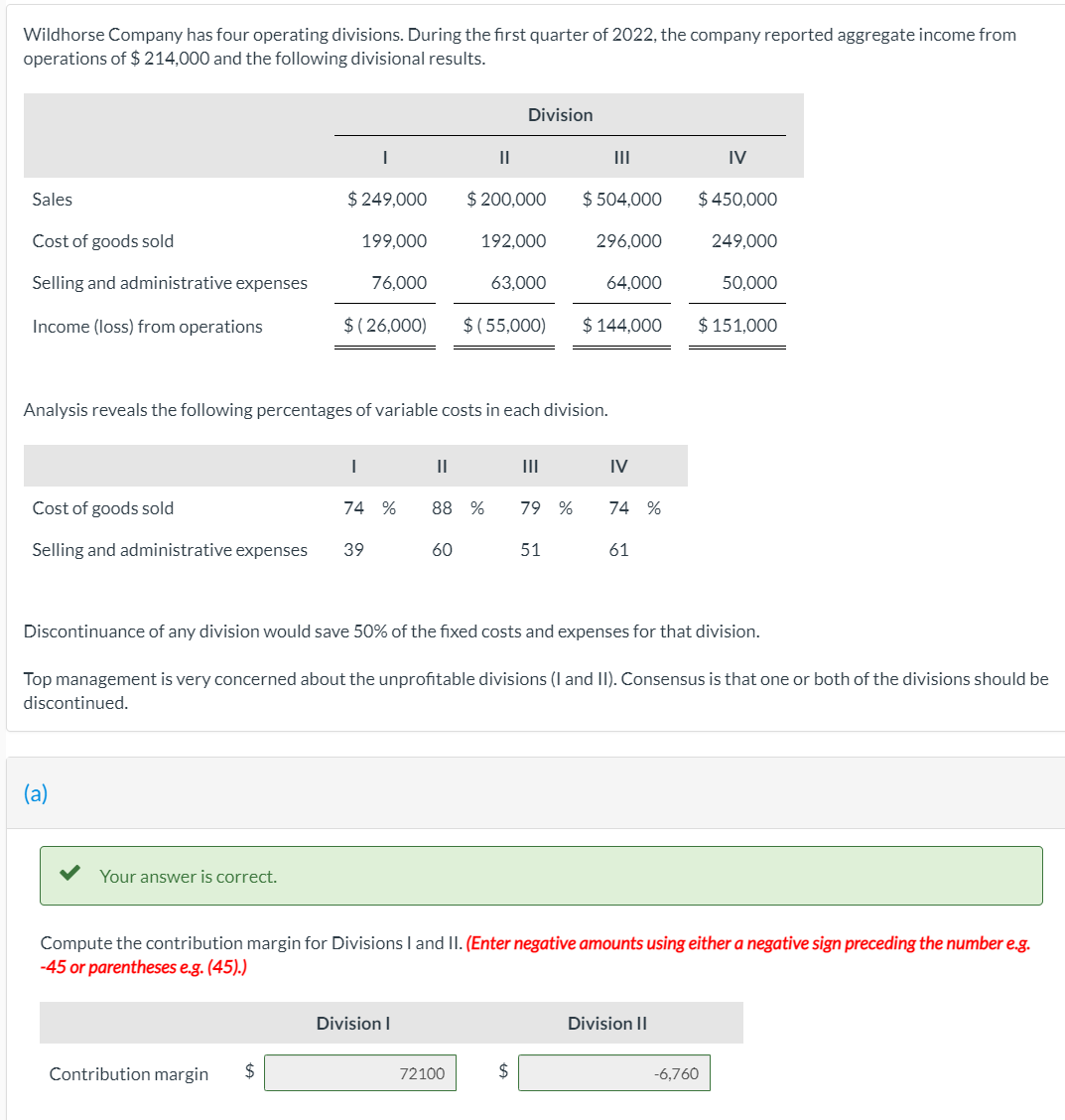Select the Division I contribution margin input showing 72100
Image resolution: width=1065 pixels, height=1120 pixels.
pyautogui.click(x=360, y=1072)
